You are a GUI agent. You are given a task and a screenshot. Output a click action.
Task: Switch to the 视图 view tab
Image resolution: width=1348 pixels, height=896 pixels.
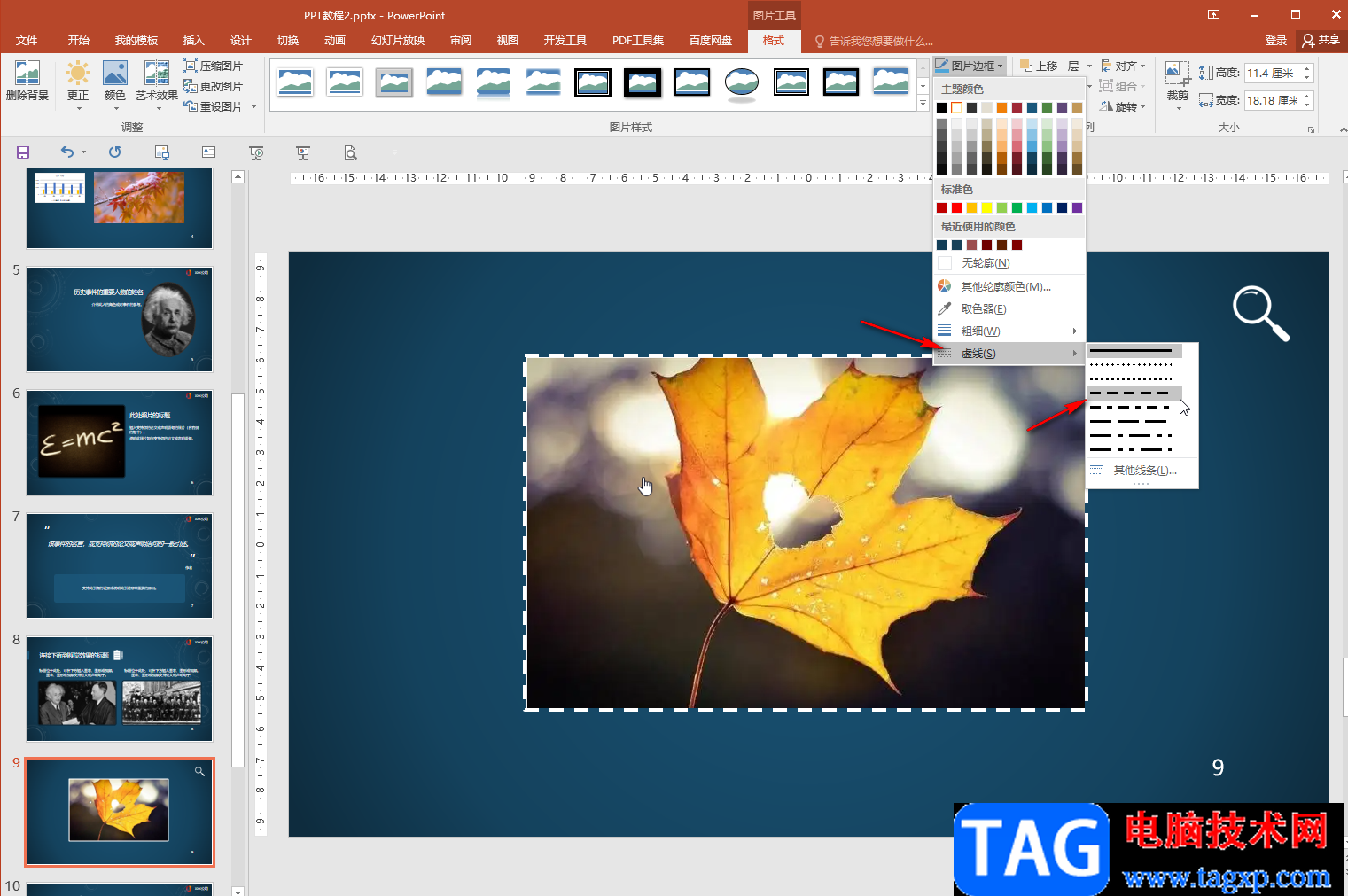point(507,40)
